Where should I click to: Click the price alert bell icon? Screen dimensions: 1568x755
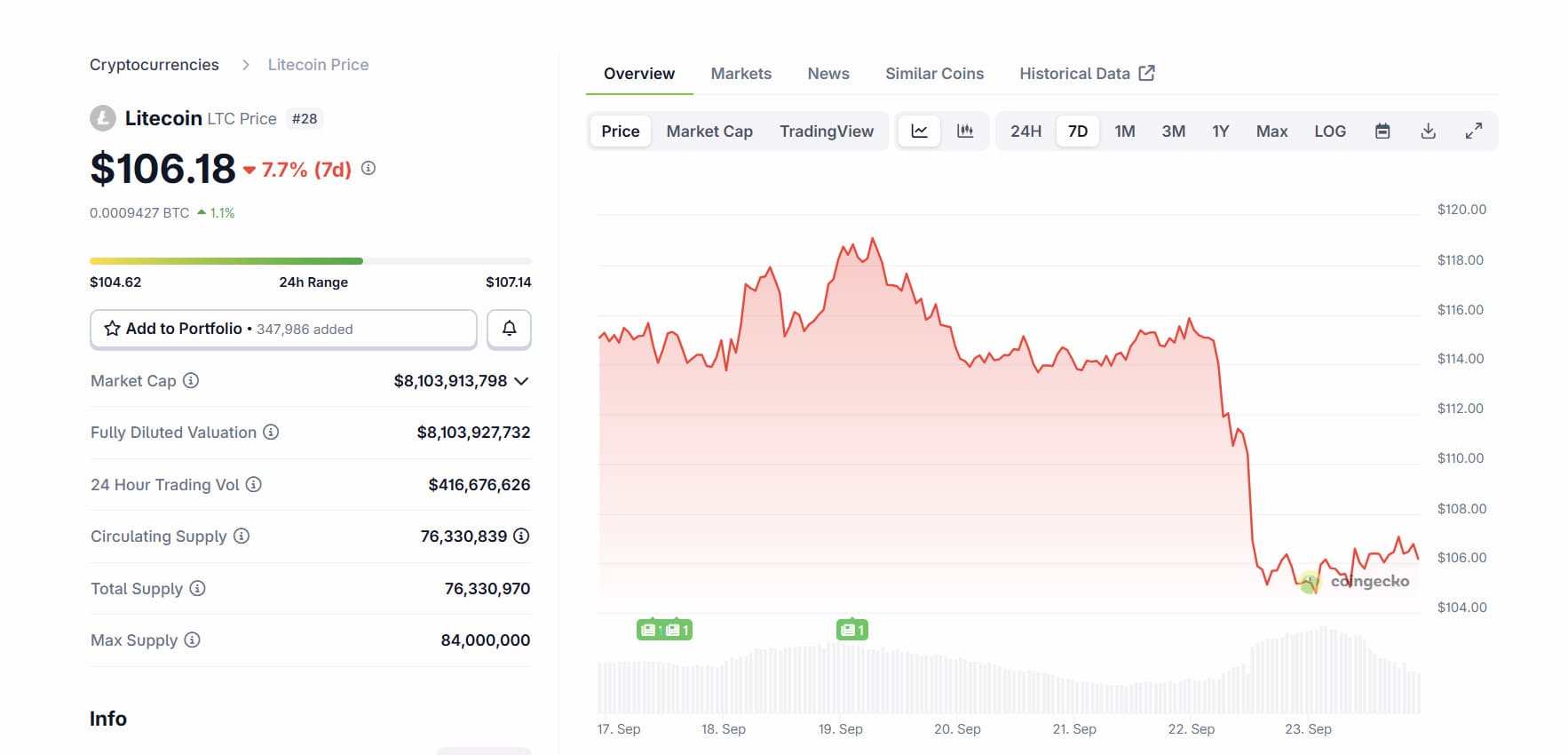point(509,329)
